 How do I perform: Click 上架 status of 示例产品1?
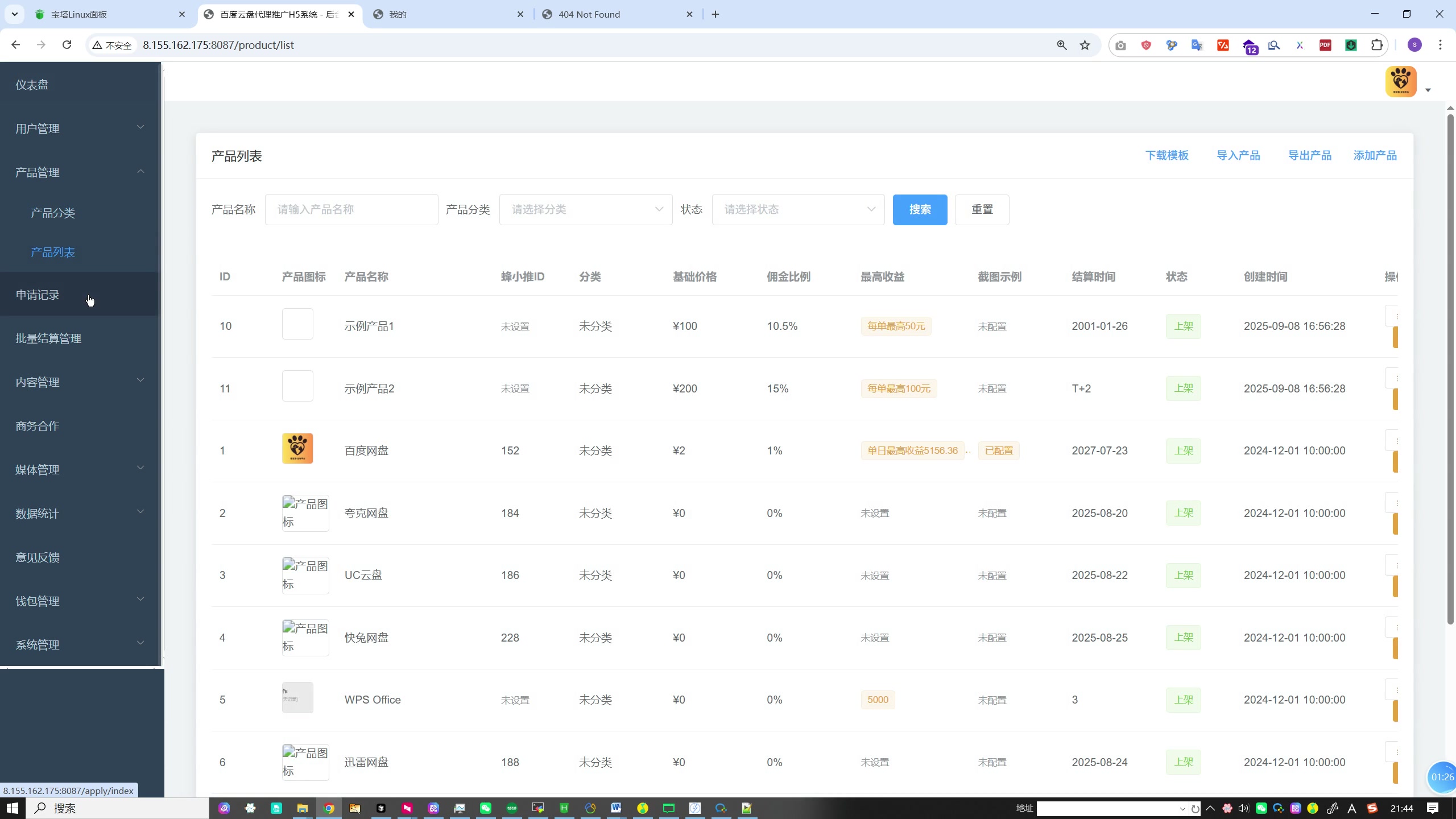(1183, 326)
